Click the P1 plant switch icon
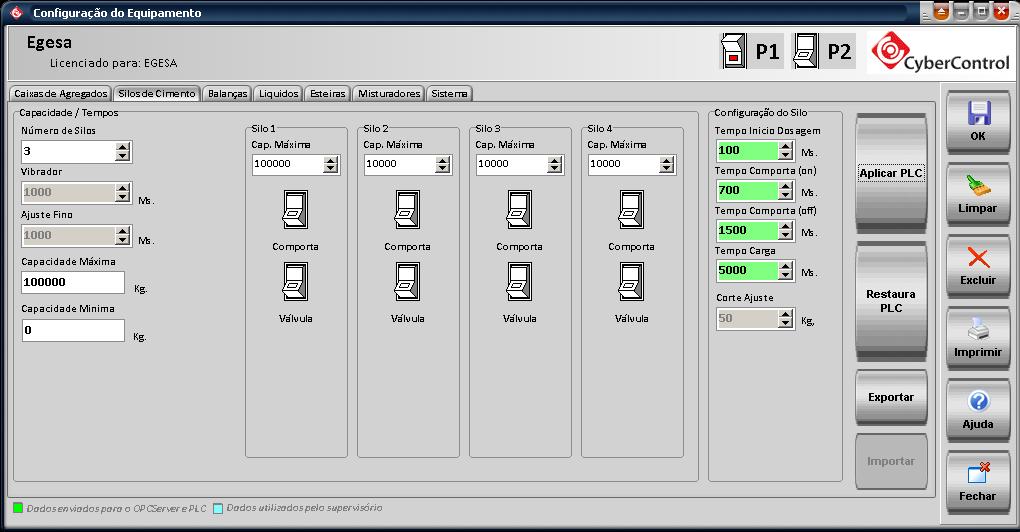The height and width of the screenshot is (532, 1020). pyautogui.click(x=735, y=52)
